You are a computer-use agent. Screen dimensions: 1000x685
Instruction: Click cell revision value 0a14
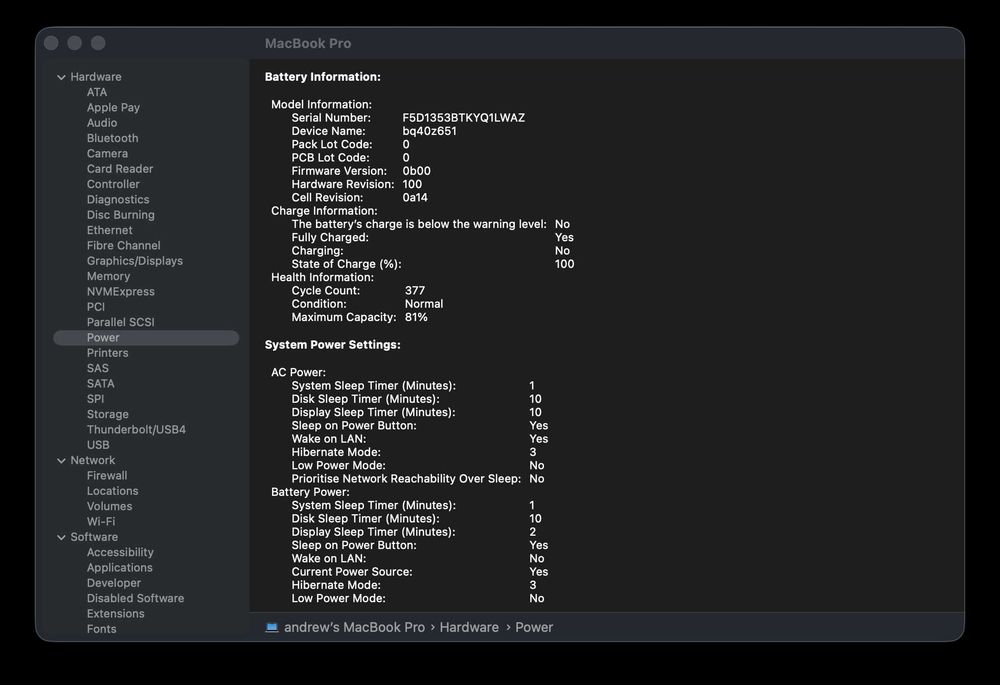click(415, 197)
